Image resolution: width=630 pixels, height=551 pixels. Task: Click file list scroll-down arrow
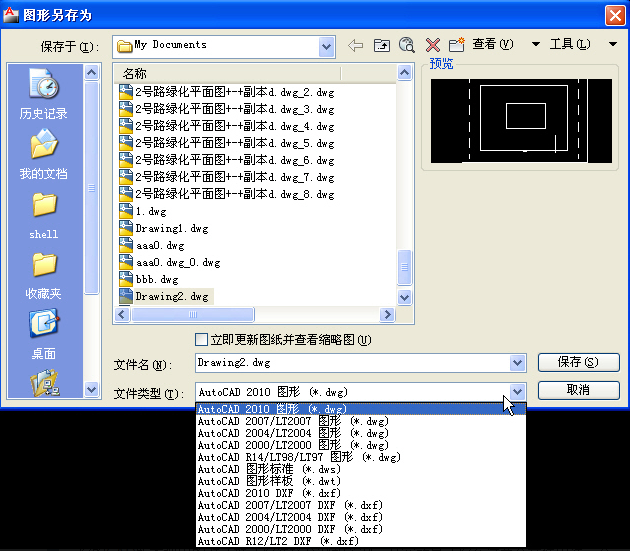pyautogui.click(x=404, y=297)
